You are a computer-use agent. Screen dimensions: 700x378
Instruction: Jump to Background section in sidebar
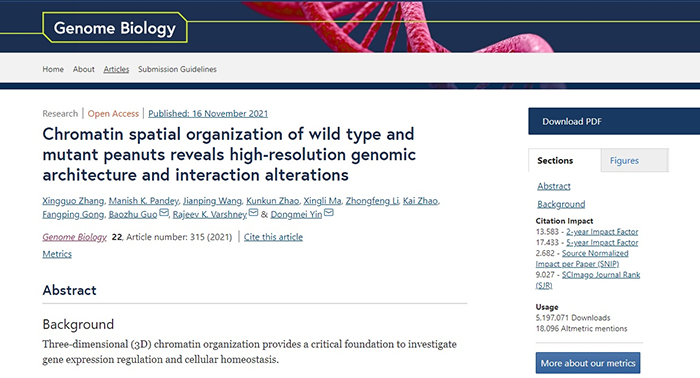pyautogui.click(x=561, y=204)
